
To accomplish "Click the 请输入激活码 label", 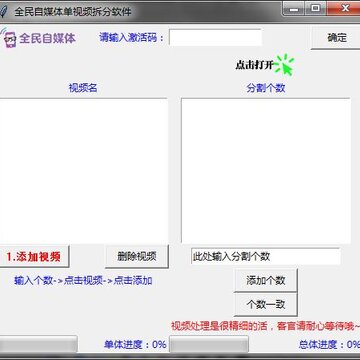I will (132, 37).
